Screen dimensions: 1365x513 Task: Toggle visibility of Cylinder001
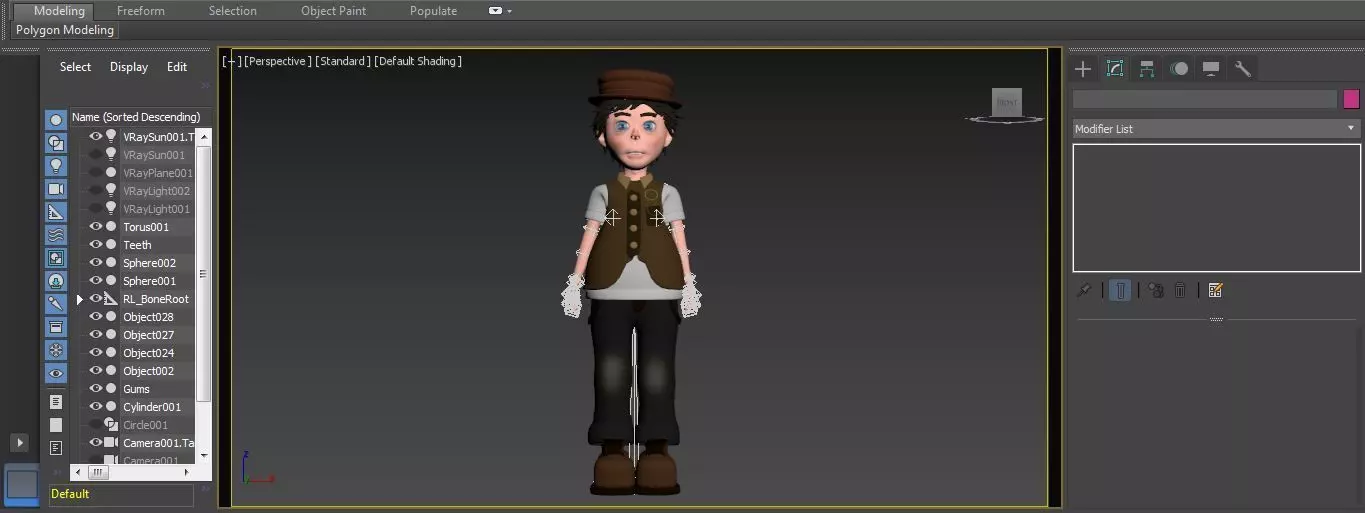point(96,407)
